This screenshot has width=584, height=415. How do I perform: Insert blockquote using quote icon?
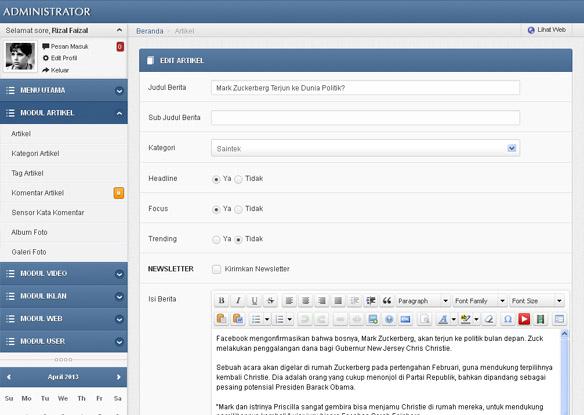(387, 301)
